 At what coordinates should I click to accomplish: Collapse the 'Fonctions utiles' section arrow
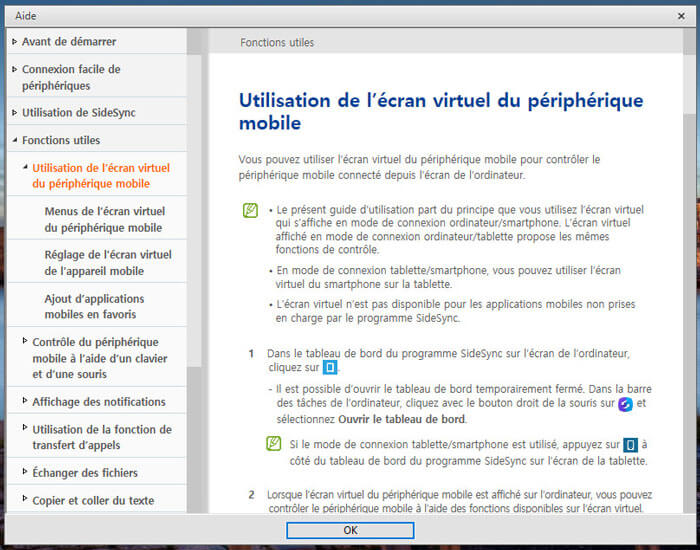point(14,141)
